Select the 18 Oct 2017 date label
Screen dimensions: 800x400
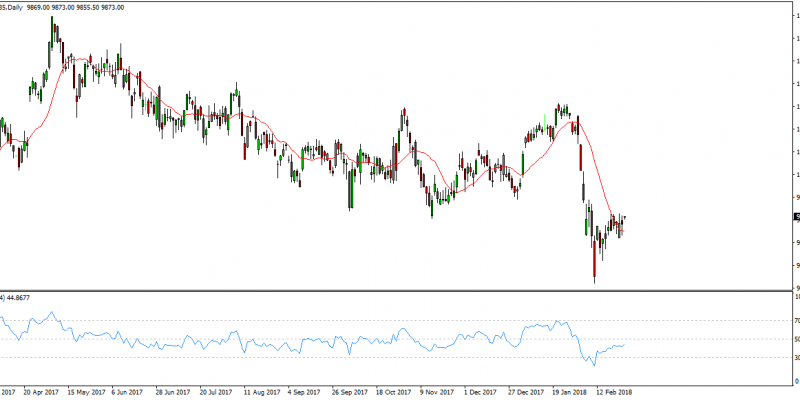pos(395,393)
